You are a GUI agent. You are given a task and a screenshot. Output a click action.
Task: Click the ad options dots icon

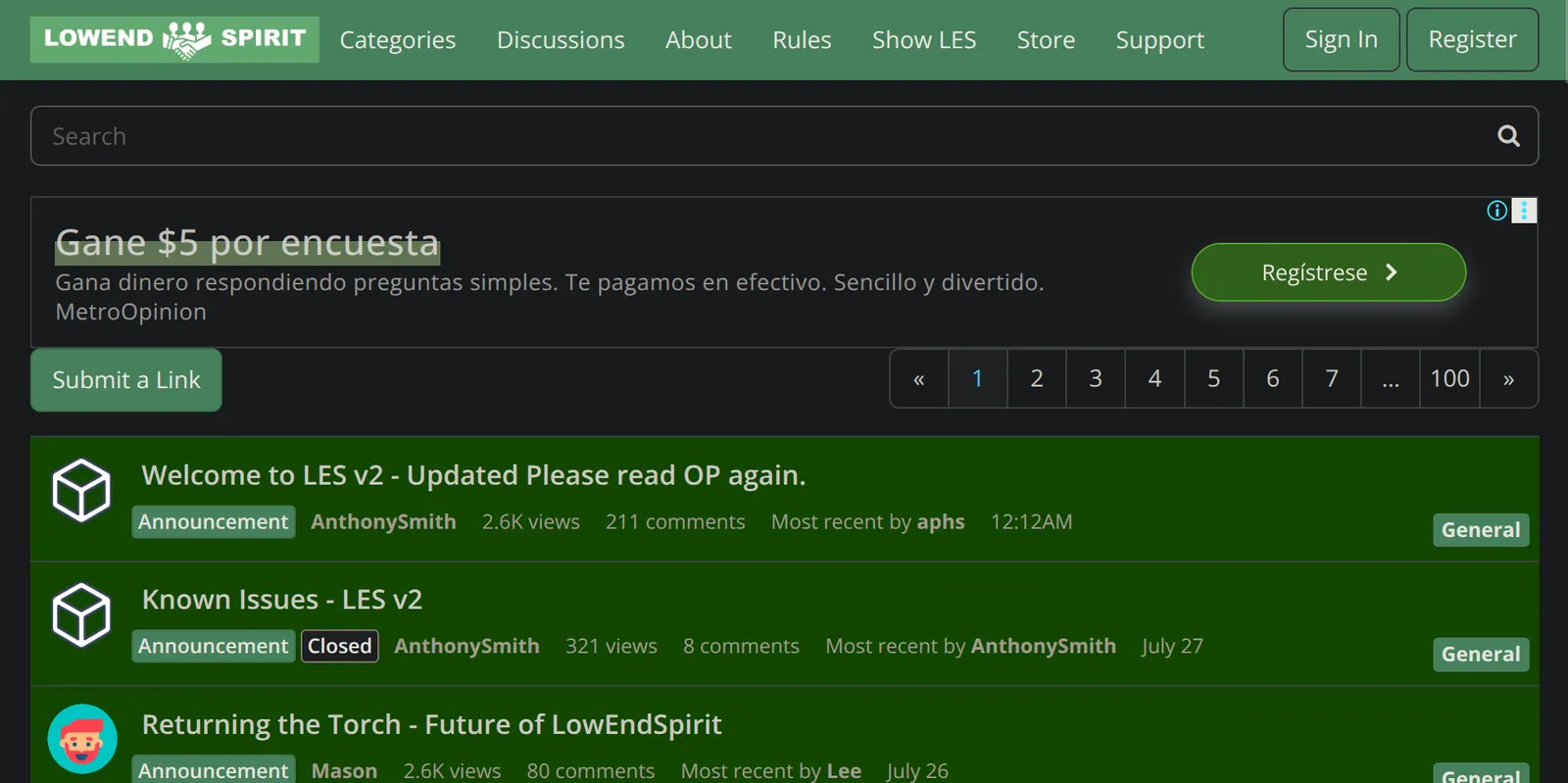pos(1524,211)
